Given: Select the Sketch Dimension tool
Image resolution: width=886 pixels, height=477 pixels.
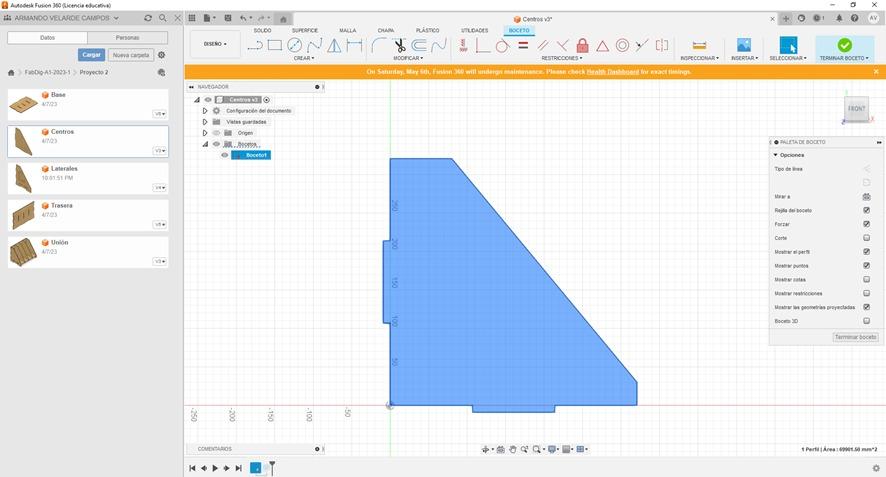Looking at the screenshot, I should (354, 45).
